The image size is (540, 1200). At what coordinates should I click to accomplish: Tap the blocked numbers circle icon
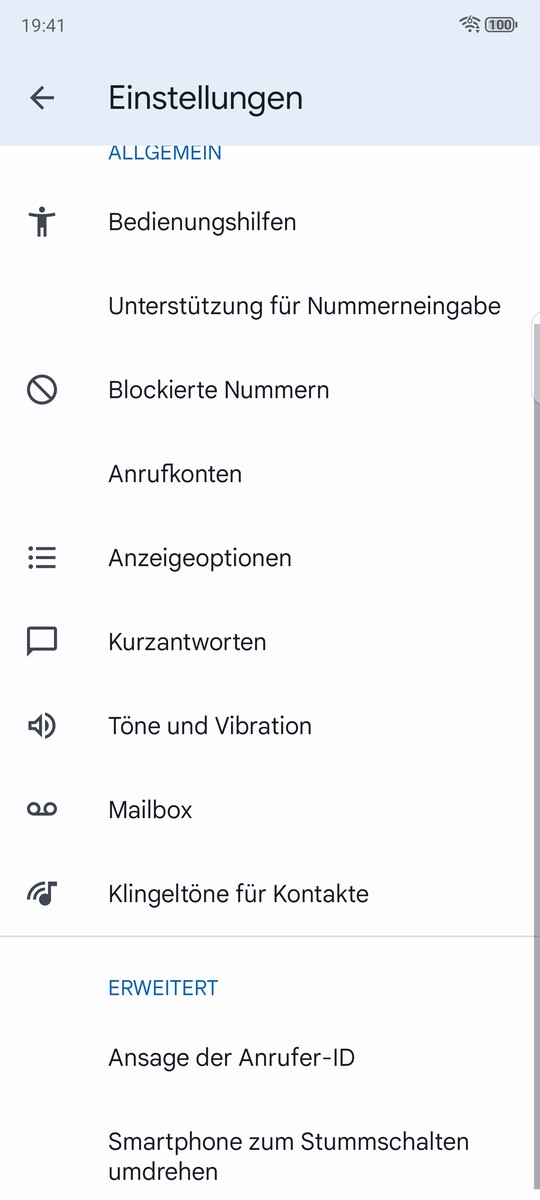pyautogui.click(x=42, y=389)
